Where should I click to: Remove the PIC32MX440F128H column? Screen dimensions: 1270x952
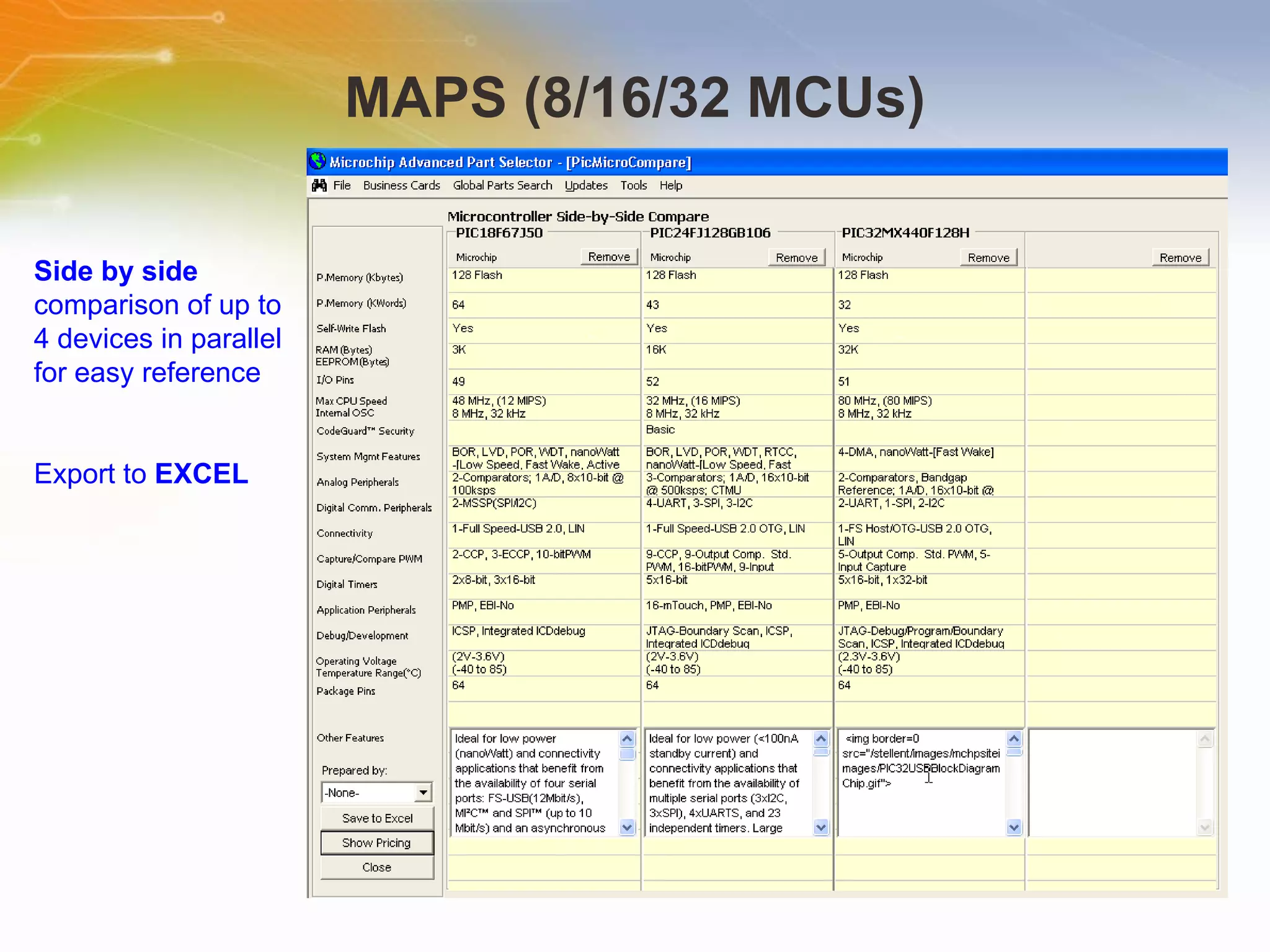988,257
